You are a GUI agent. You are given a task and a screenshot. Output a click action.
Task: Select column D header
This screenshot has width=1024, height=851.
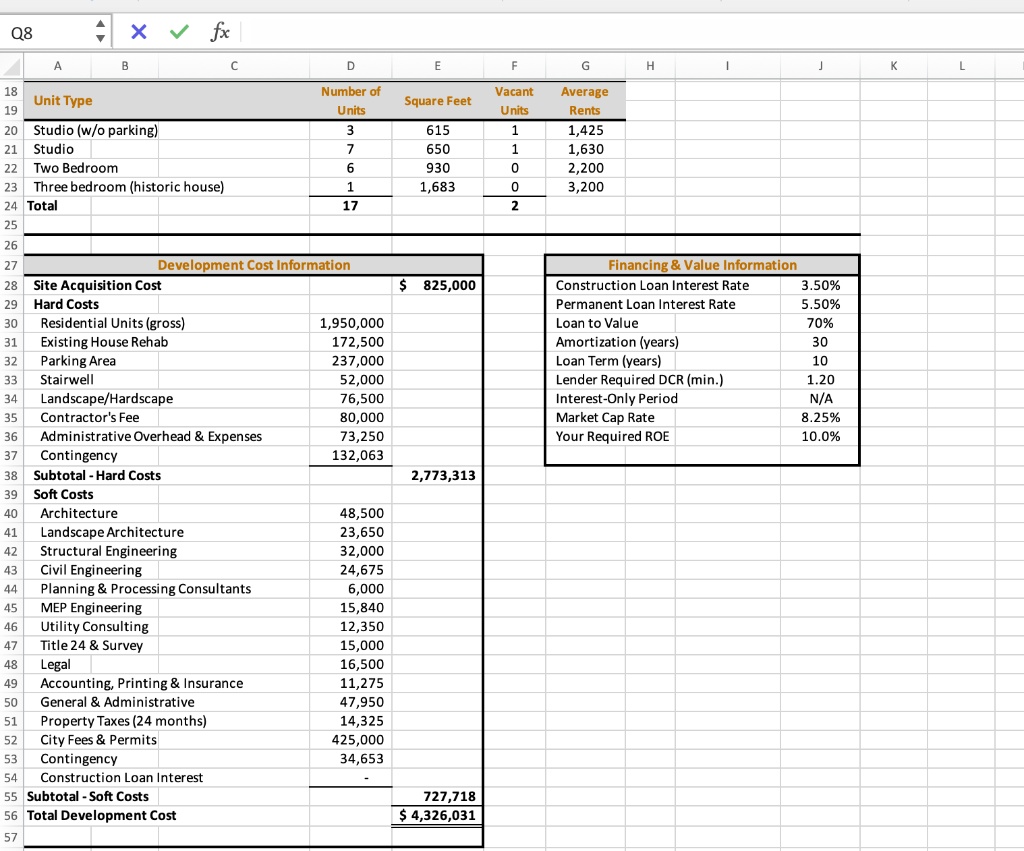[351, 66]
